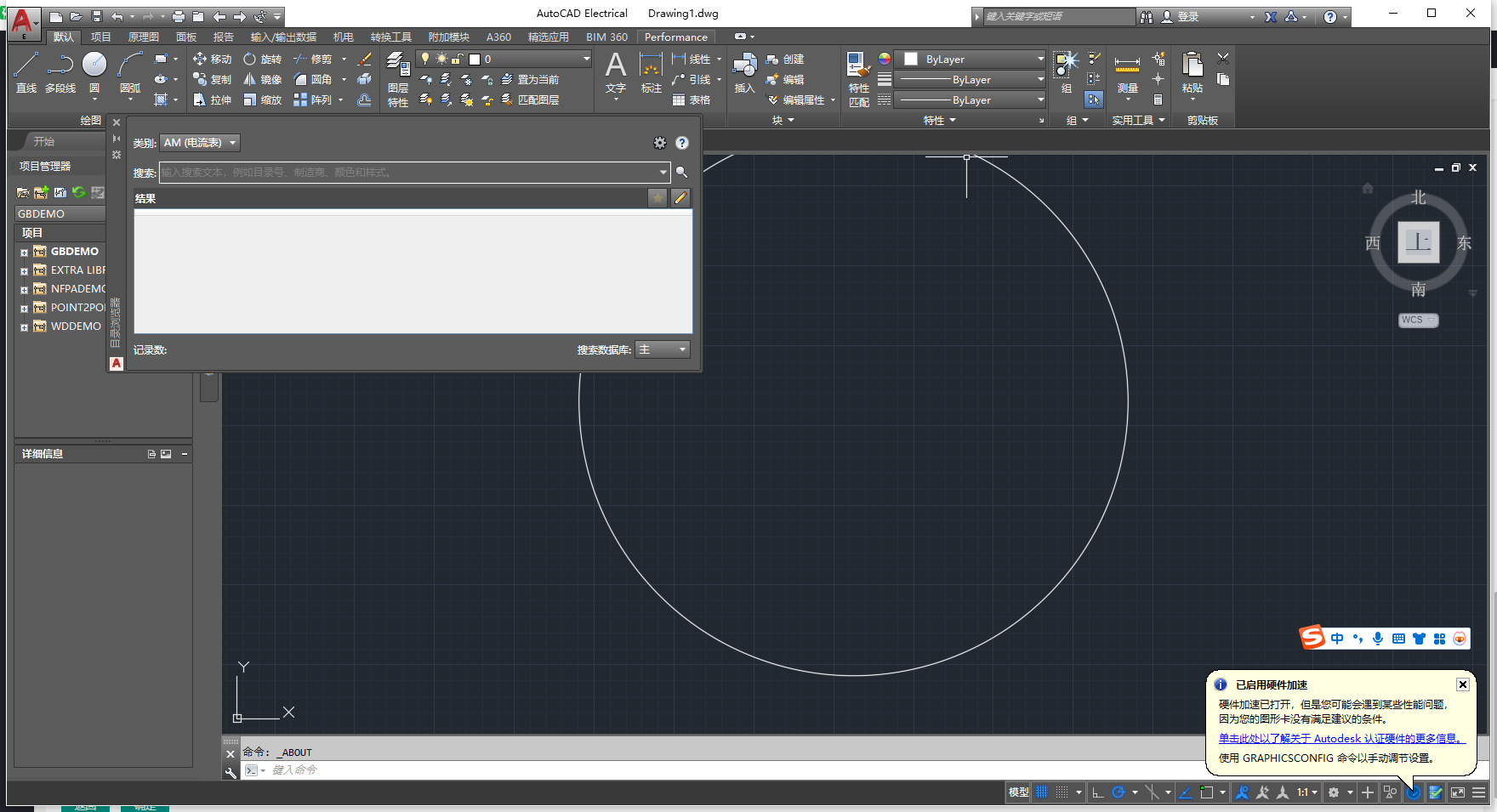Viewport: 1497px width, 812px height.
Task: Open the 类别 AM (电流表) dropdown
Action: 200,143
